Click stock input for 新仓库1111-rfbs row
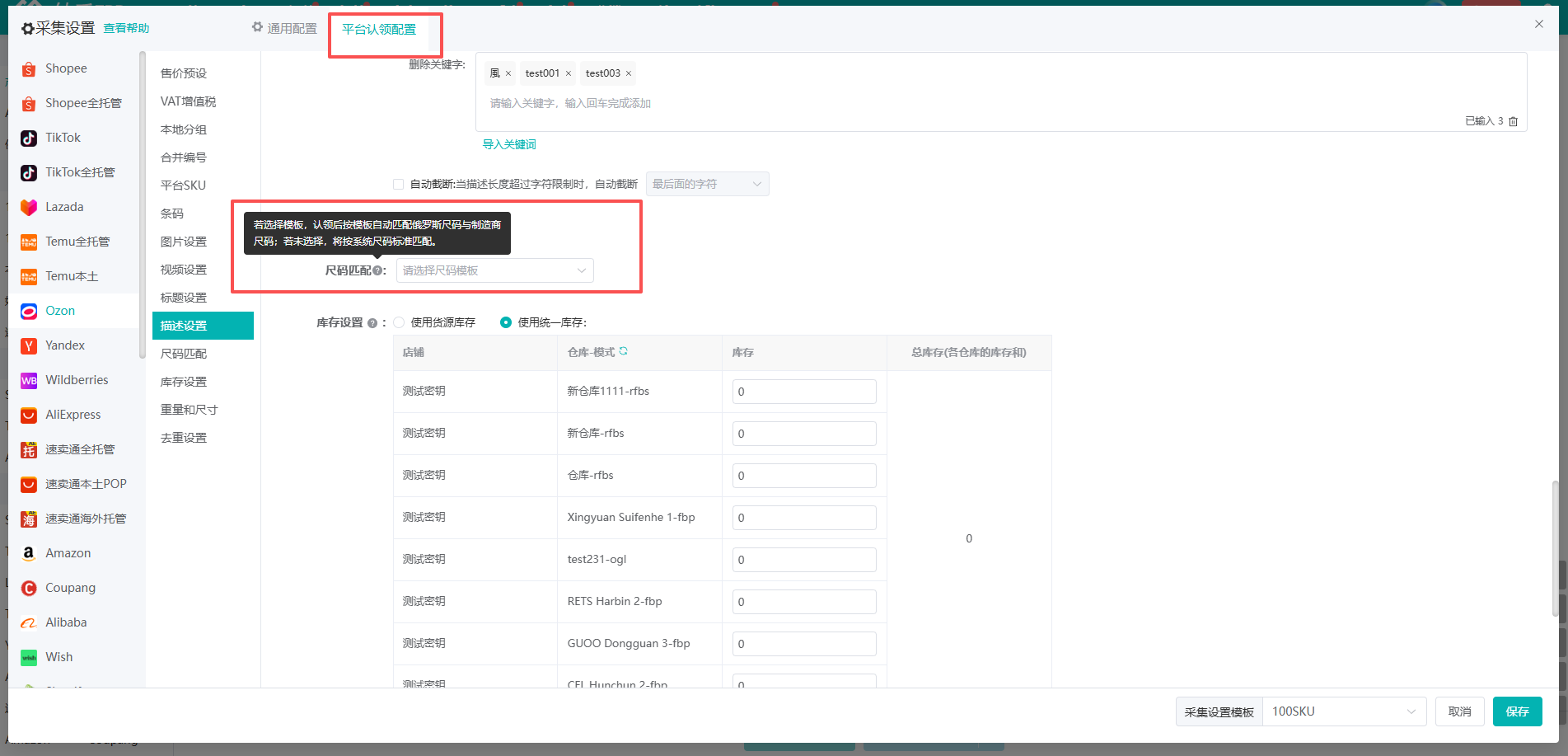 click(804, 392)
